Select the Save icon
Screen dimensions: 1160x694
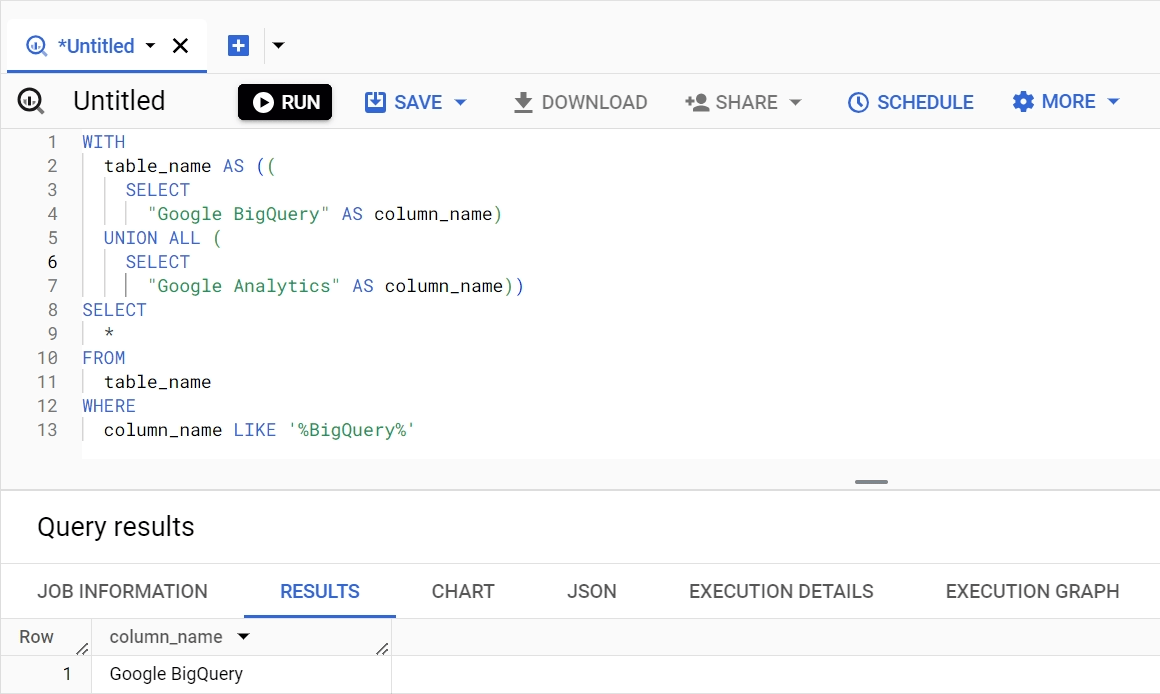click(x=376, y=102)
